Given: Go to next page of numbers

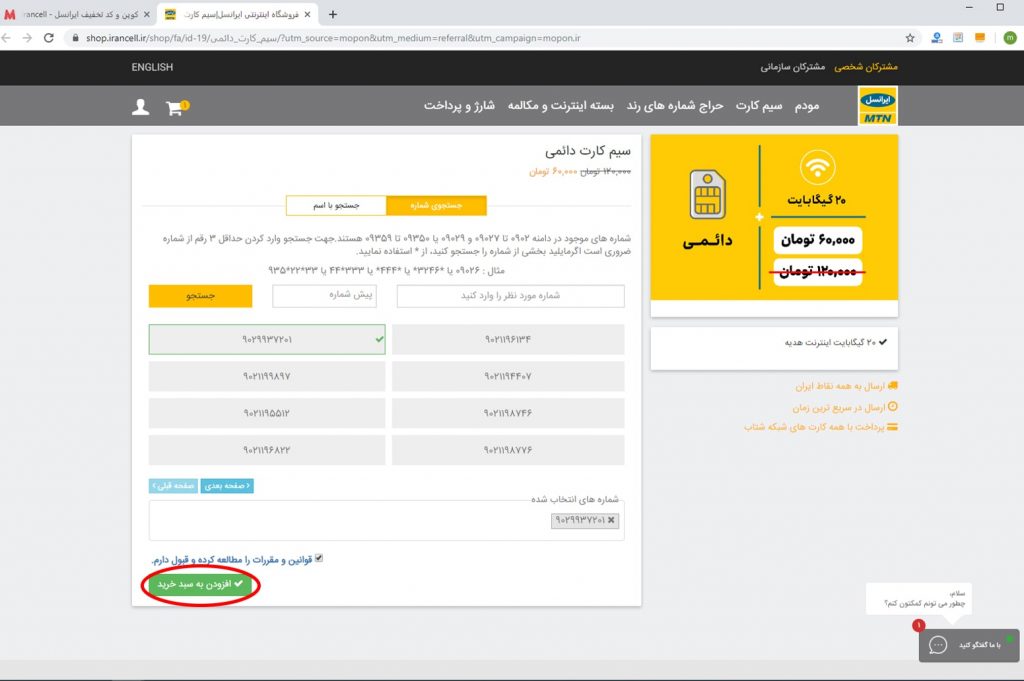Looking at the screenshot, I should (227, 486).
